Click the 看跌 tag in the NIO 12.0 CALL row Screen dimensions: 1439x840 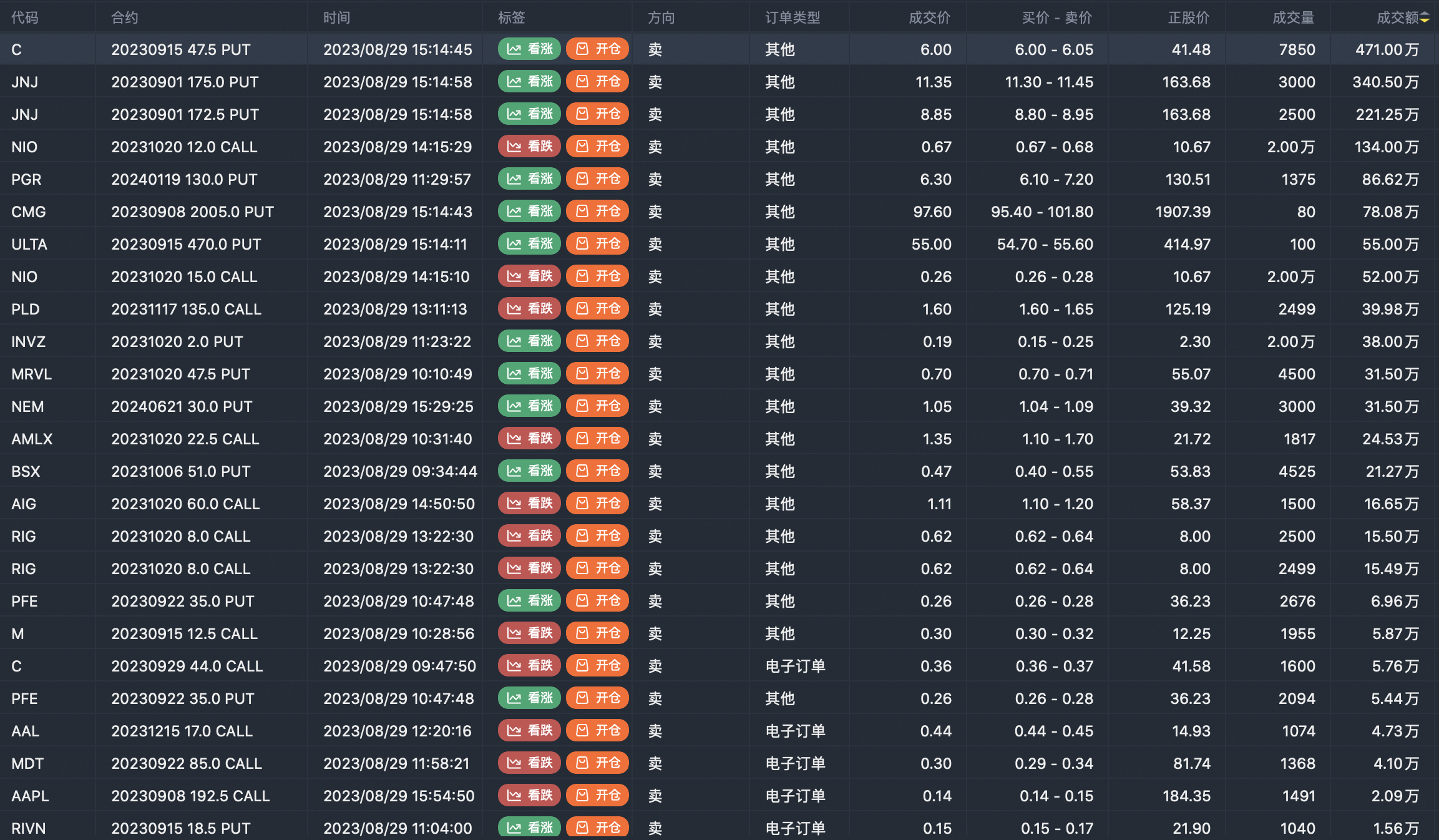coord(529,147)
